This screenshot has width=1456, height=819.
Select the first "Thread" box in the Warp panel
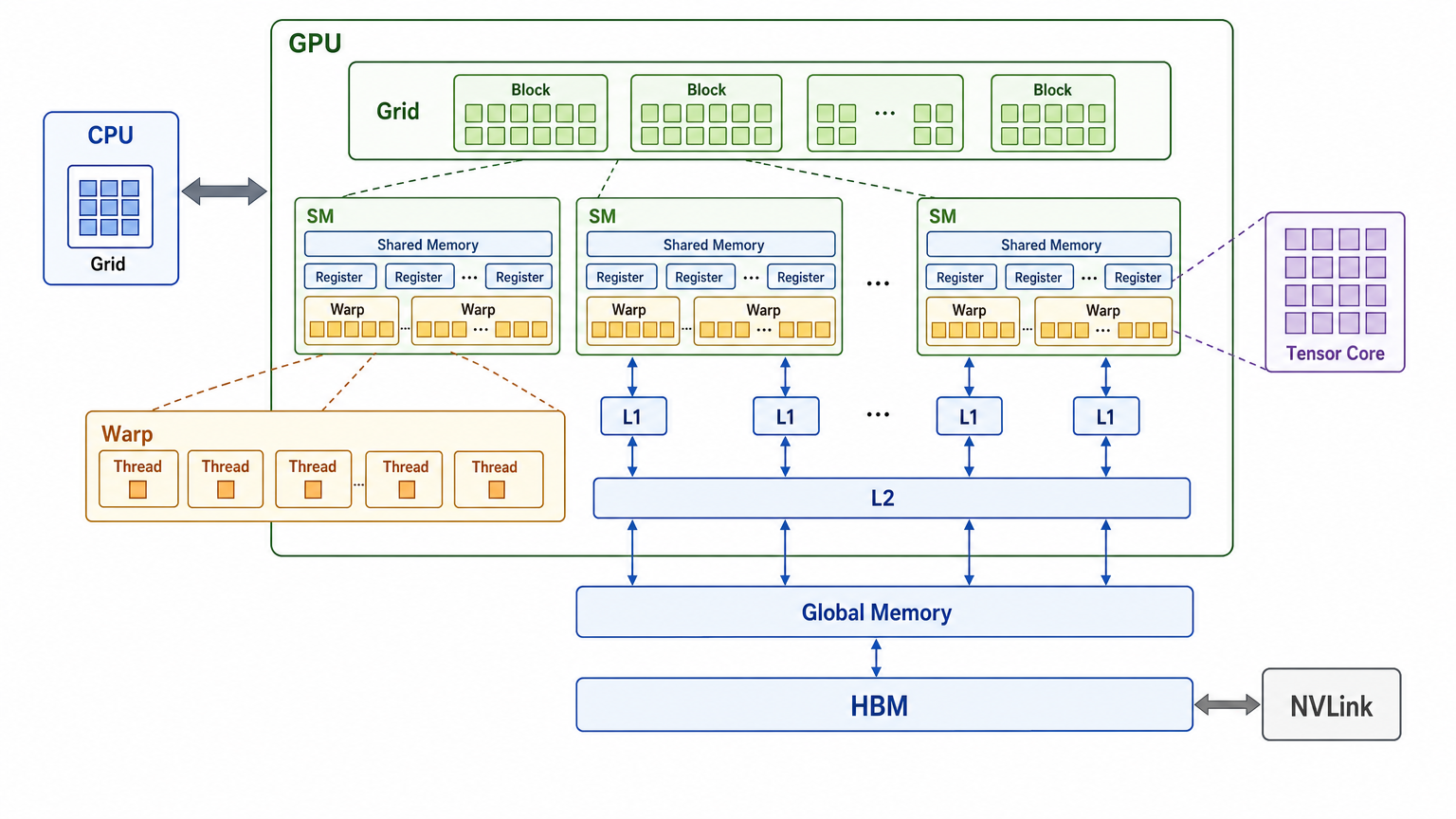138,480
